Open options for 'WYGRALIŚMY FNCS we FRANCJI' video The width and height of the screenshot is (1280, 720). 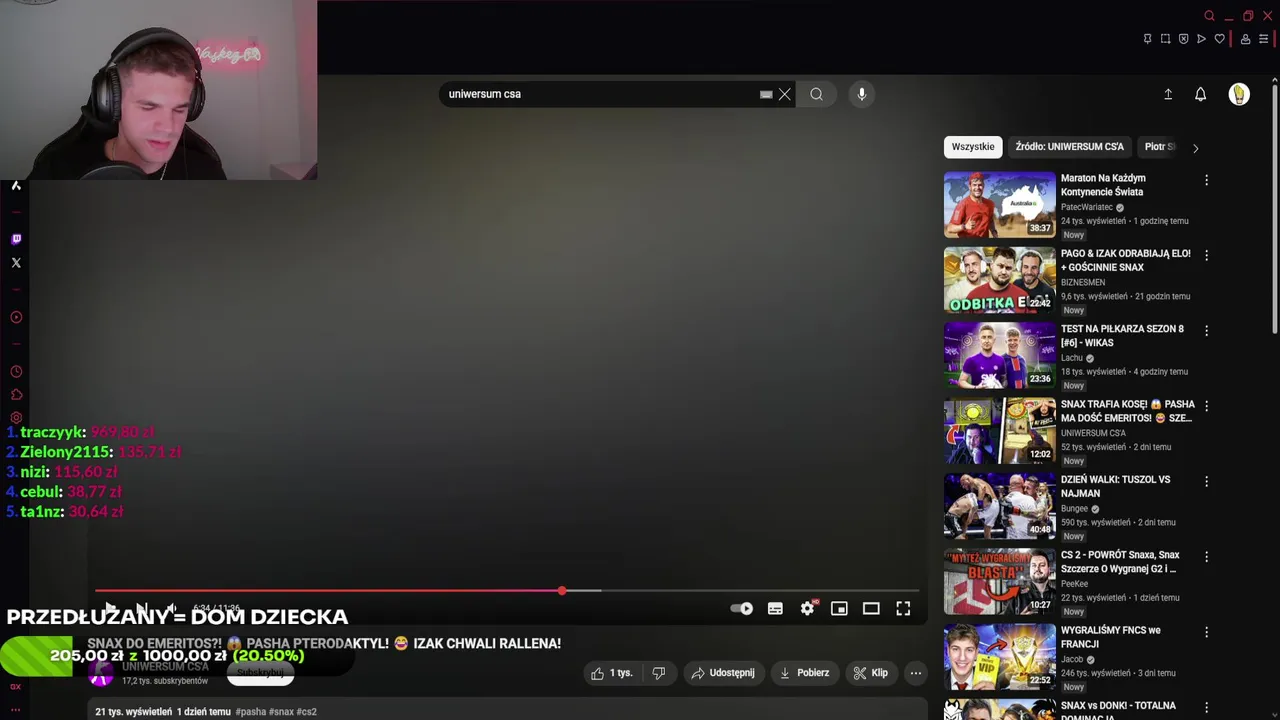(x=1206, y=632)
